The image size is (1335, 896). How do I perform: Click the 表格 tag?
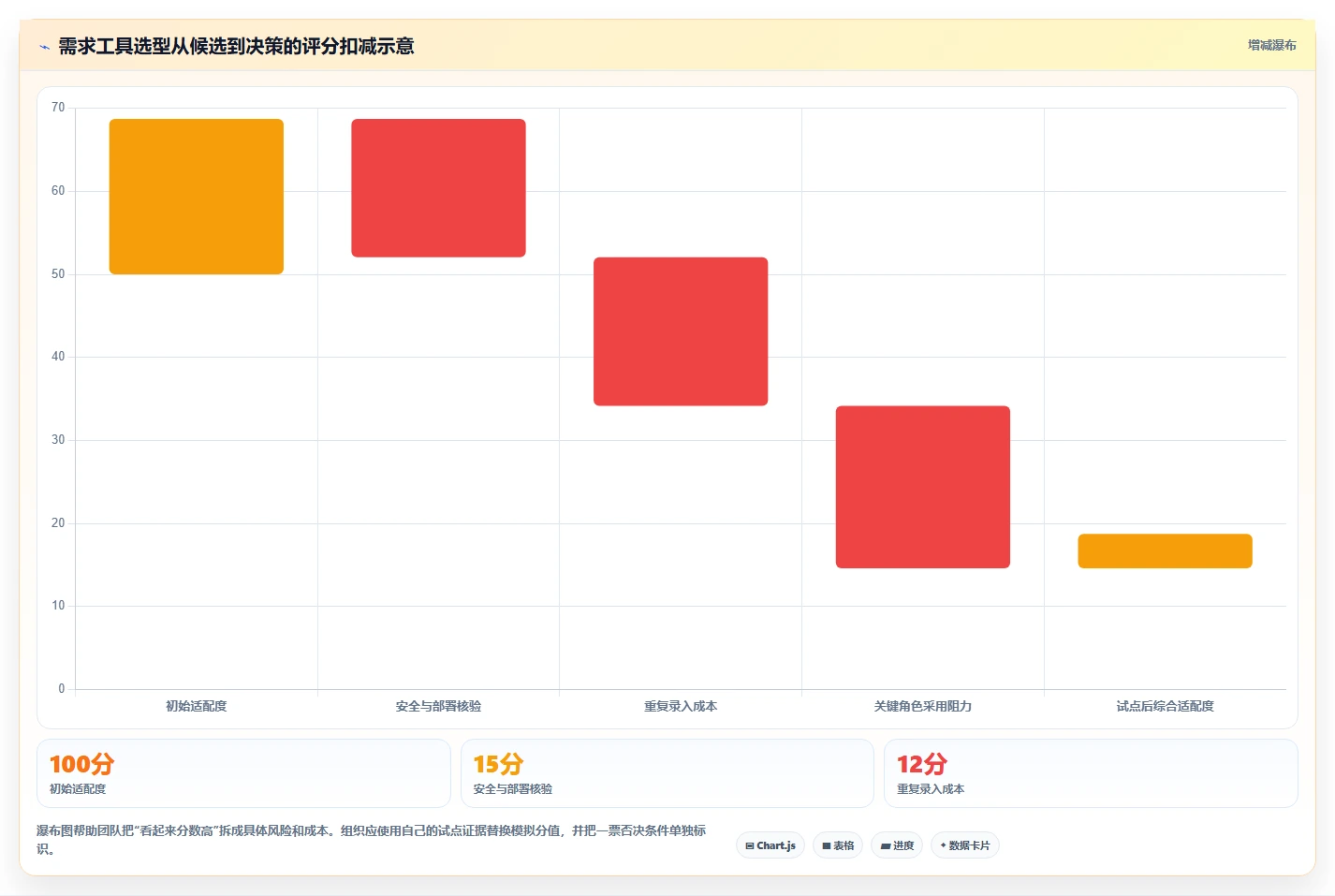pyautogui.click(x=838, y=845)
